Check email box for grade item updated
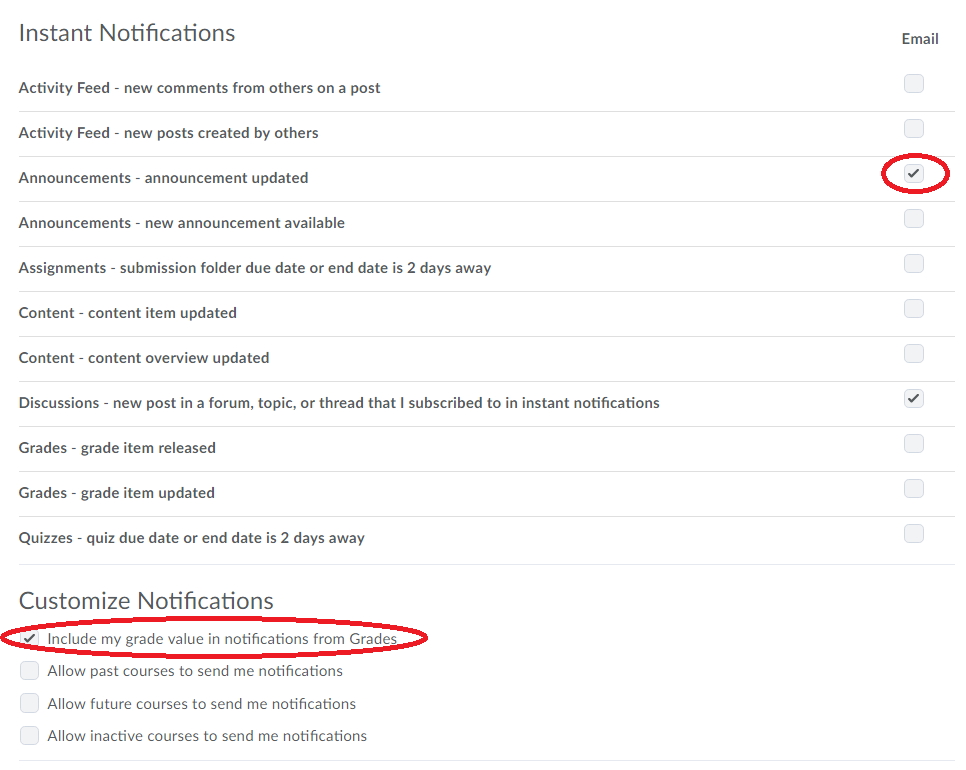Image resolution: width=966 pixels, height=770 pixels. click(914, 489)
